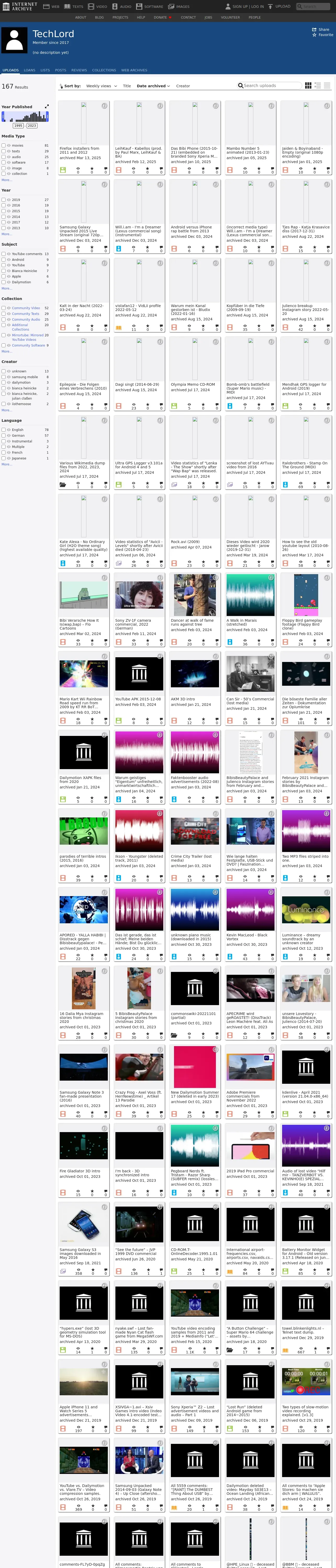Switch to the Posts tab
The width and height of the screenshot is (336, 1568).
[60, 70]
